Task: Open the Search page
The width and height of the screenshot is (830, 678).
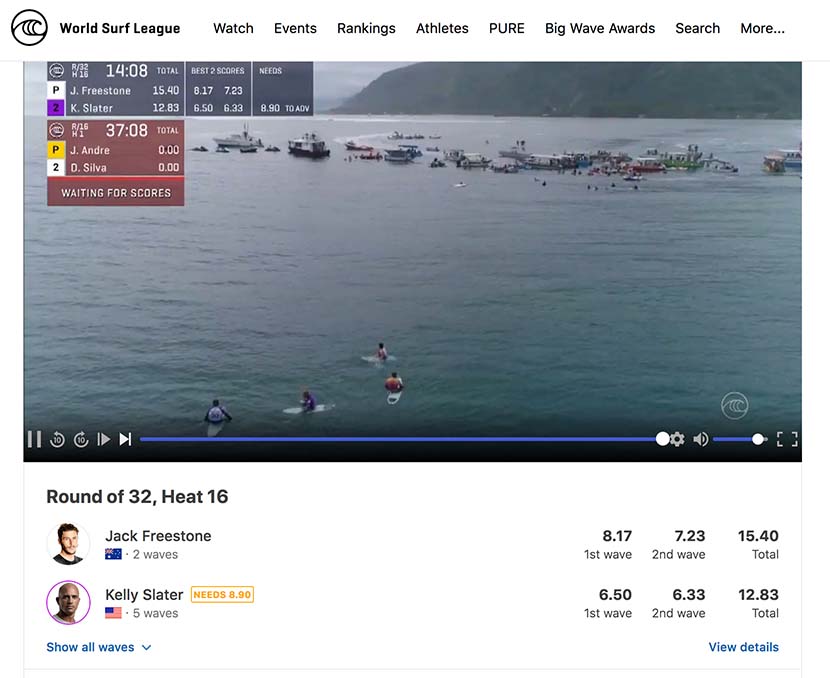Action: tap(698, 28)
